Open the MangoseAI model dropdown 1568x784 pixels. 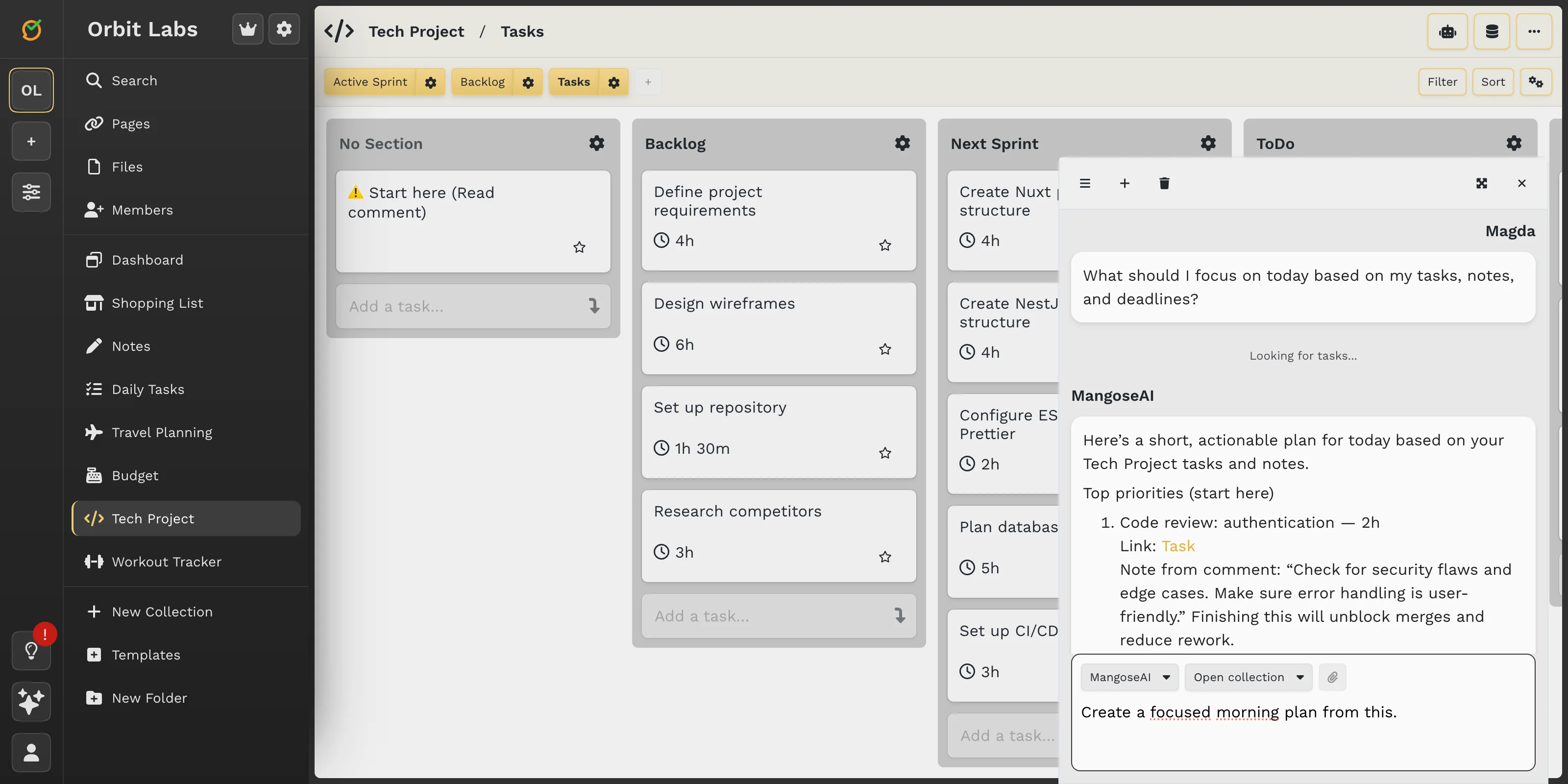[1129, 677]
